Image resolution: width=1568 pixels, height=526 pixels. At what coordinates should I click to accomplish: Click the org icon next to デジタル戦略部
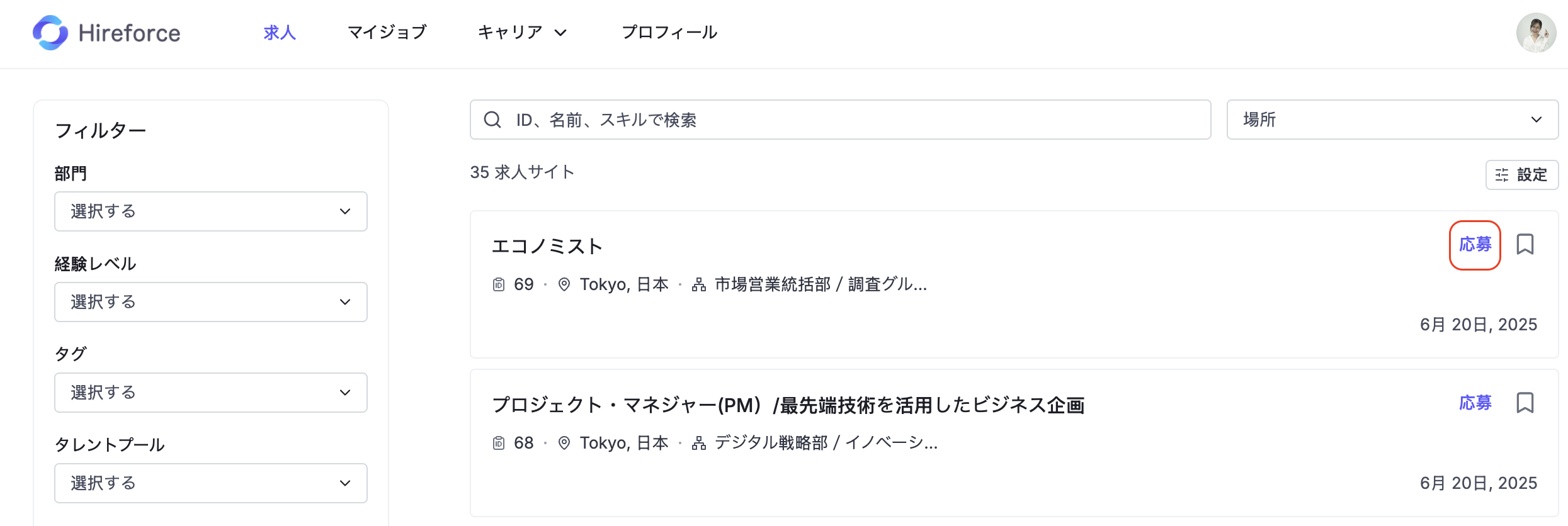(x=699, y=443)
